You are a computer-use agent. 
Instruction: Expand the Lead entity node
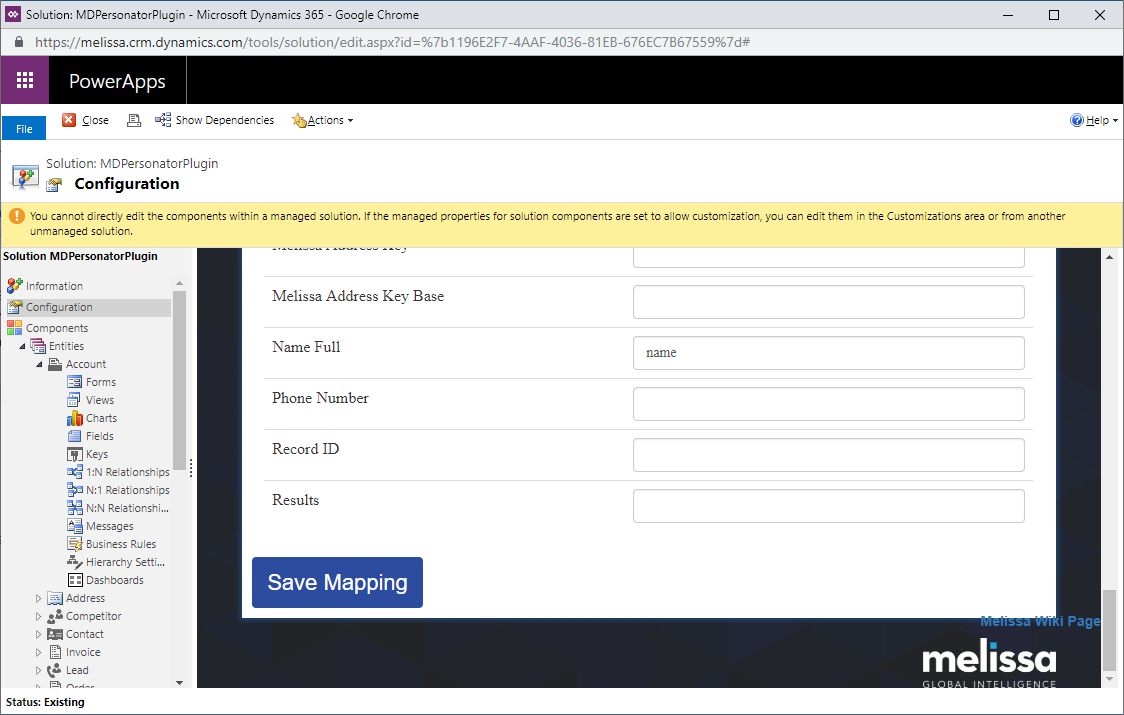click(x=39, y=670)
